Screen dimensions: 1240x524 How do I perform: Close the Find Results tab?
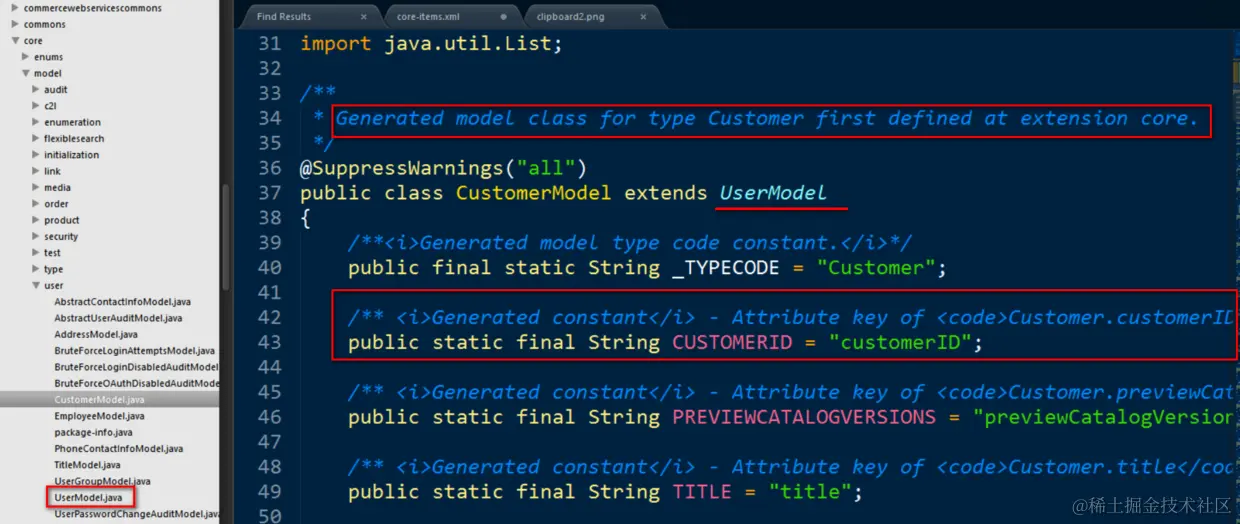[x=363, y=17]
